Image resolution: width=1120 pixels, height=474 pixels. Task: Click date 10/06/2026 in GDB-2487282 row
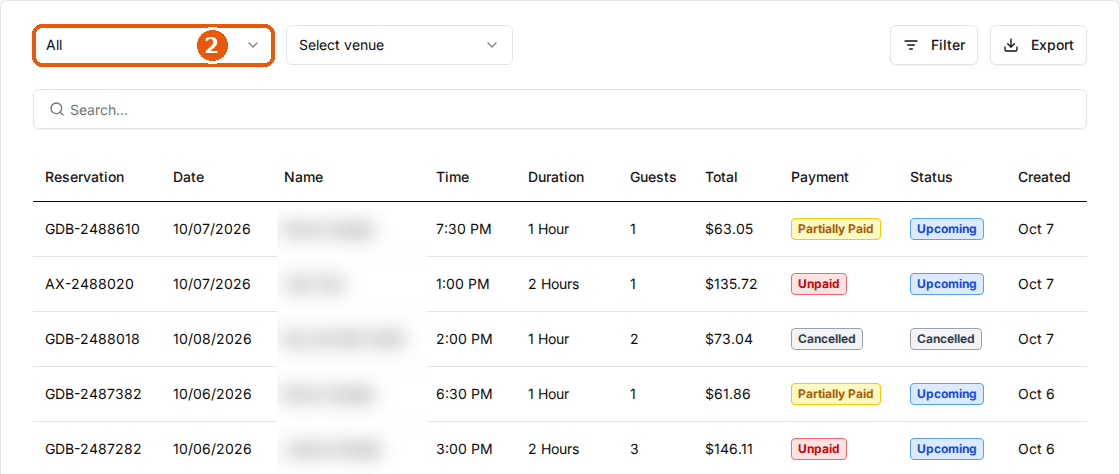click(x=212, y=449)
